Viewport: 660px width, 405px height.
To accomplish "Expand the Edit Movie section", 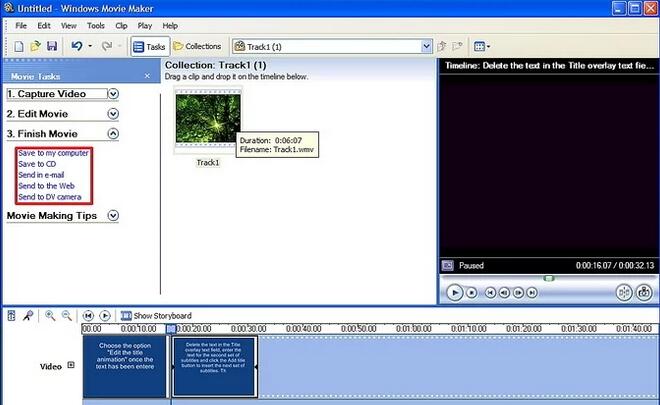I will click(x=113, y=114).
